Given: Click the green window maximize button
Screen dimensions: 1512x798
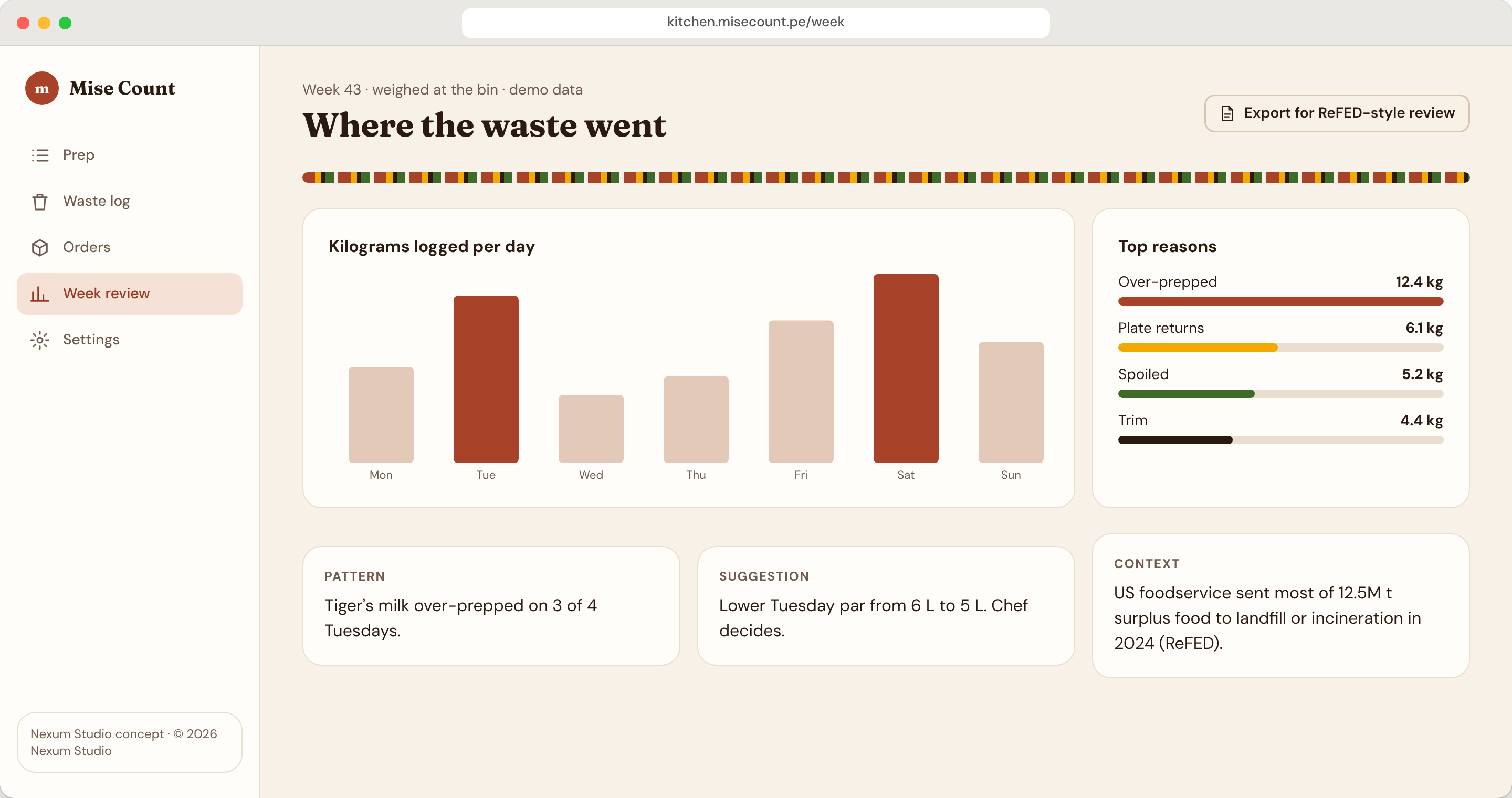Looking at the screenshot, I should point(65,23).
